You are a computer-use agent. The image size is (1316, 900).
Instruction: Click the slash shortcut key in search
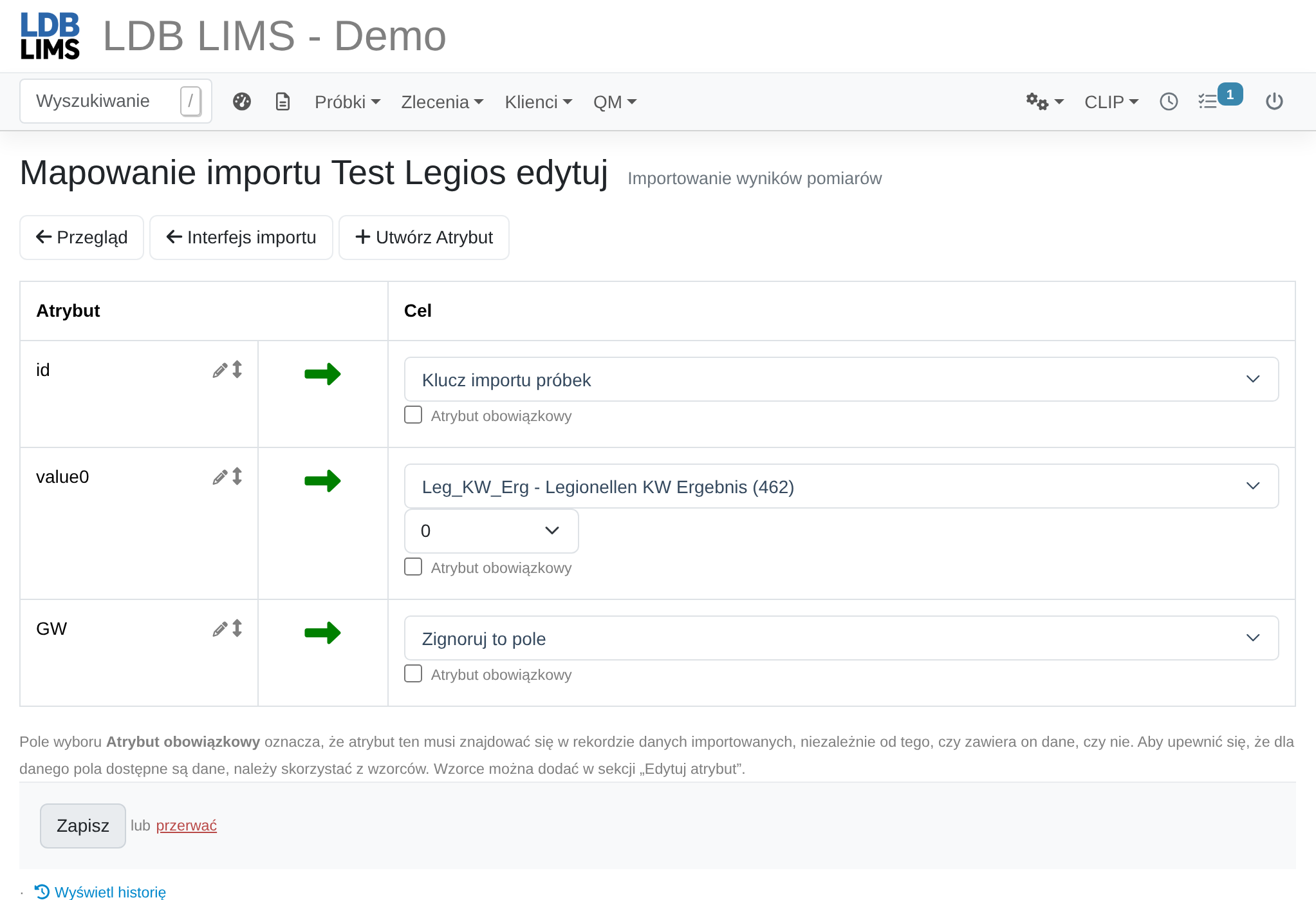click(190, 101)
